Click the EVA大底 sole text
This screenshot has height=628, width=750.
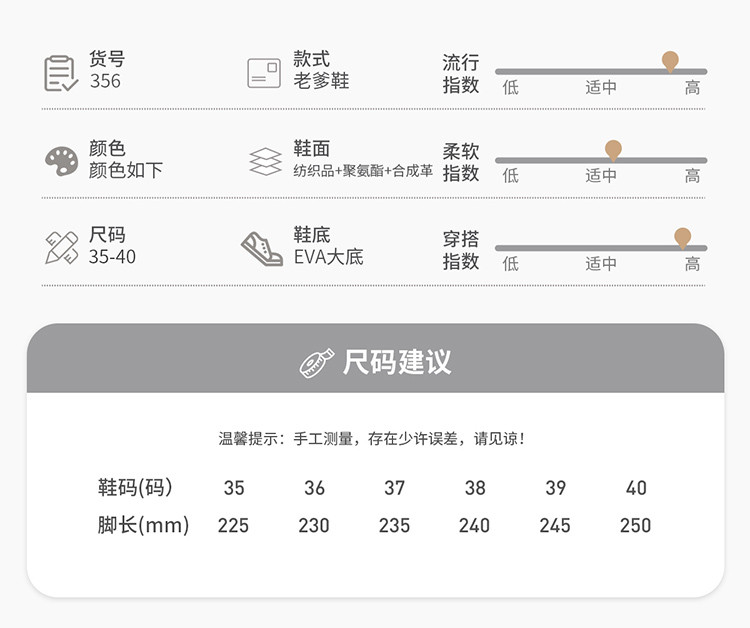click(328, 257)
